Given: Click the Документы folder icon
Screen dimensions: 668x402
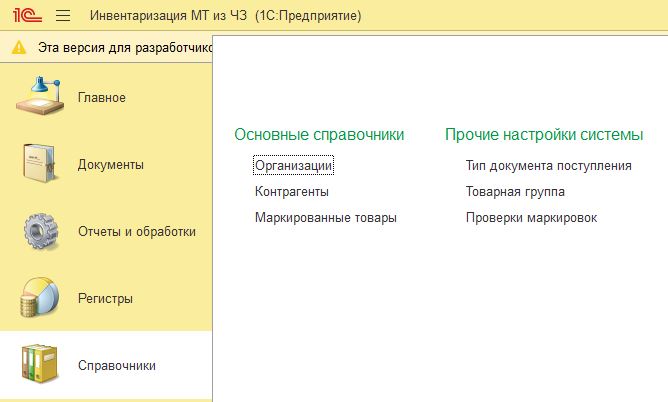Looking at the screenshot, I should tap(39, 164).
